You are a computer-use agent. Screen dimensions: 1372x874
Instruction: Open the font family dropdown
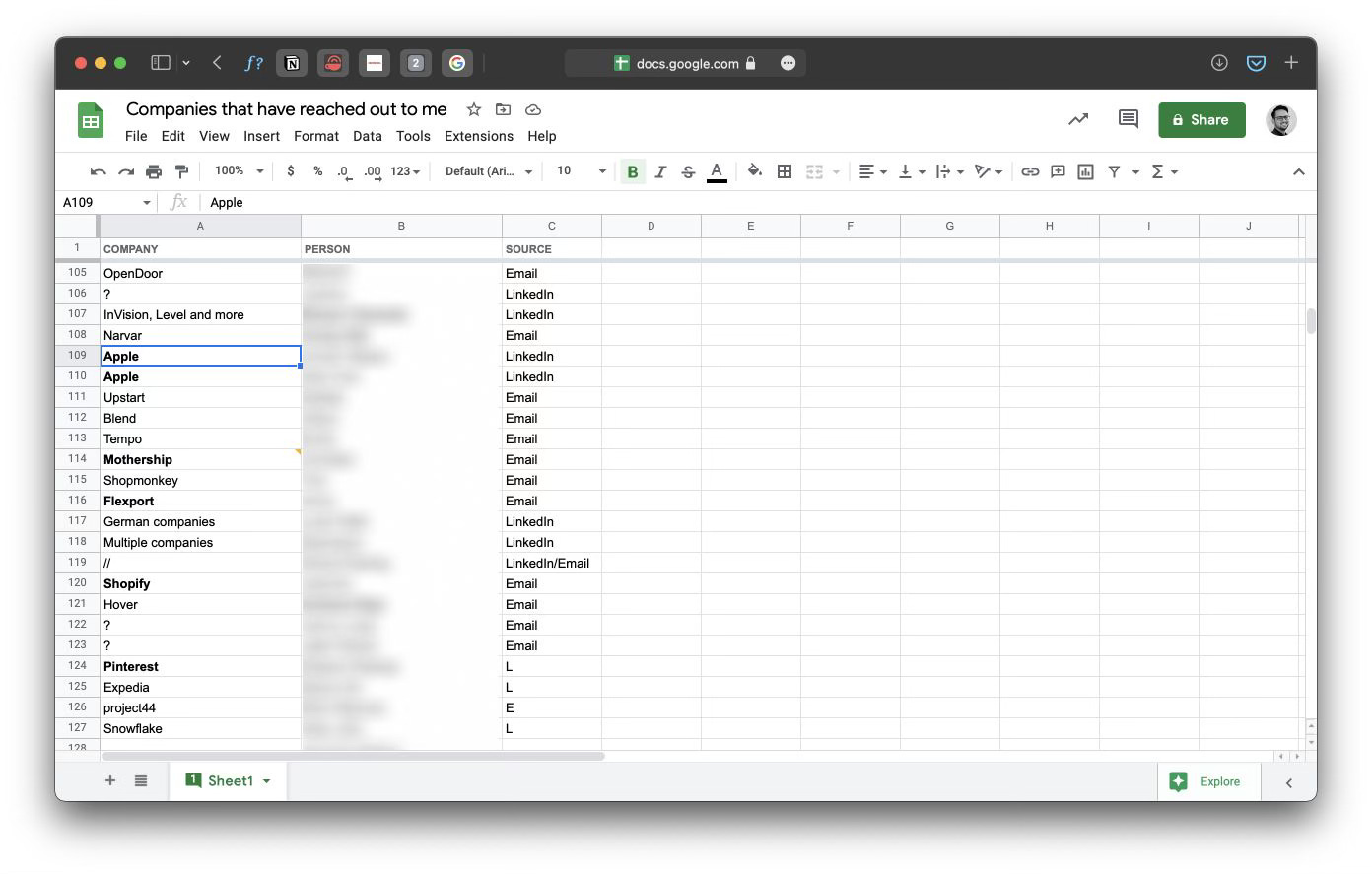tap(488, 171)
